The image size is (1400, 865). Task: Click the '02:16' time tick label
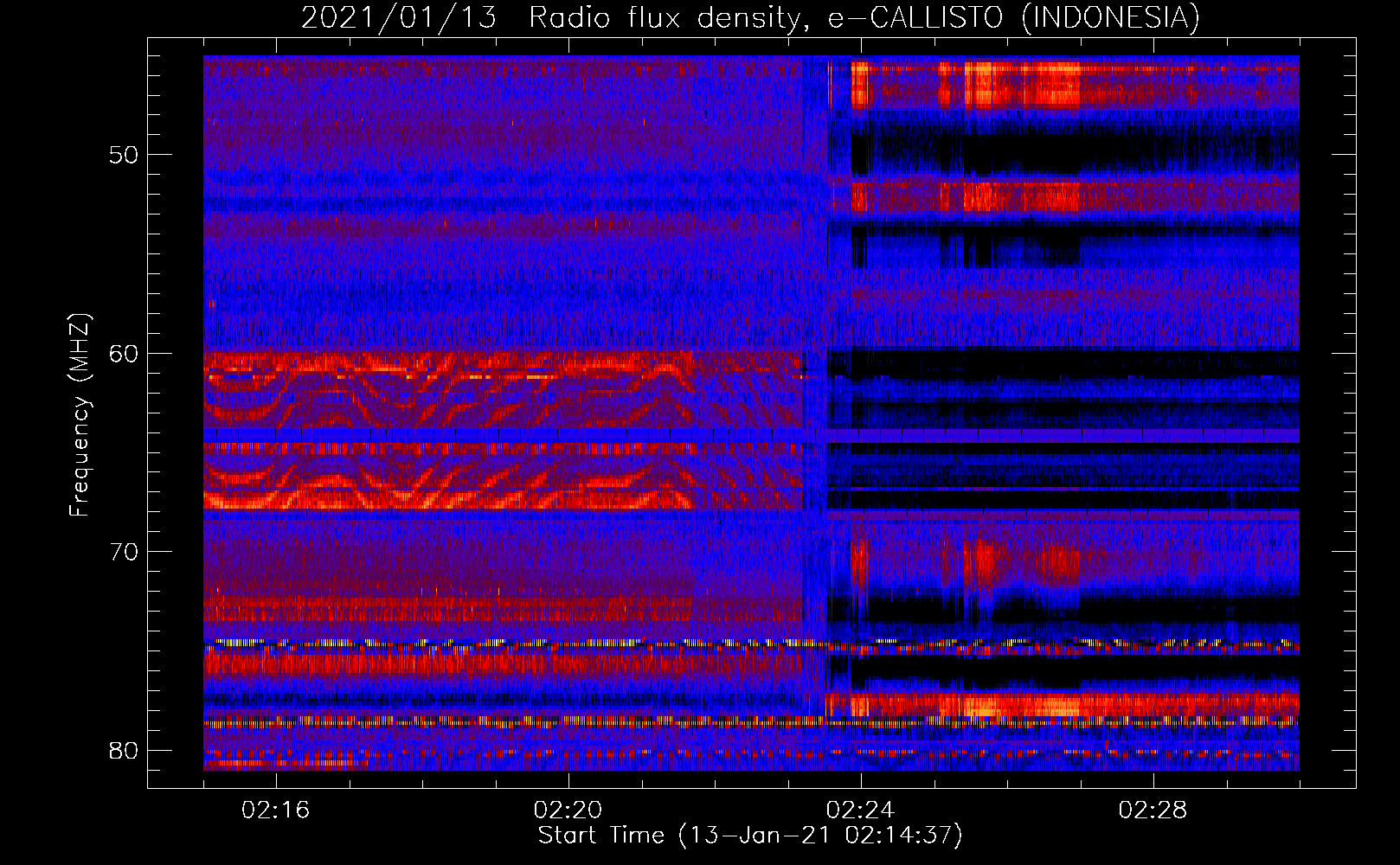coord(276,811)
